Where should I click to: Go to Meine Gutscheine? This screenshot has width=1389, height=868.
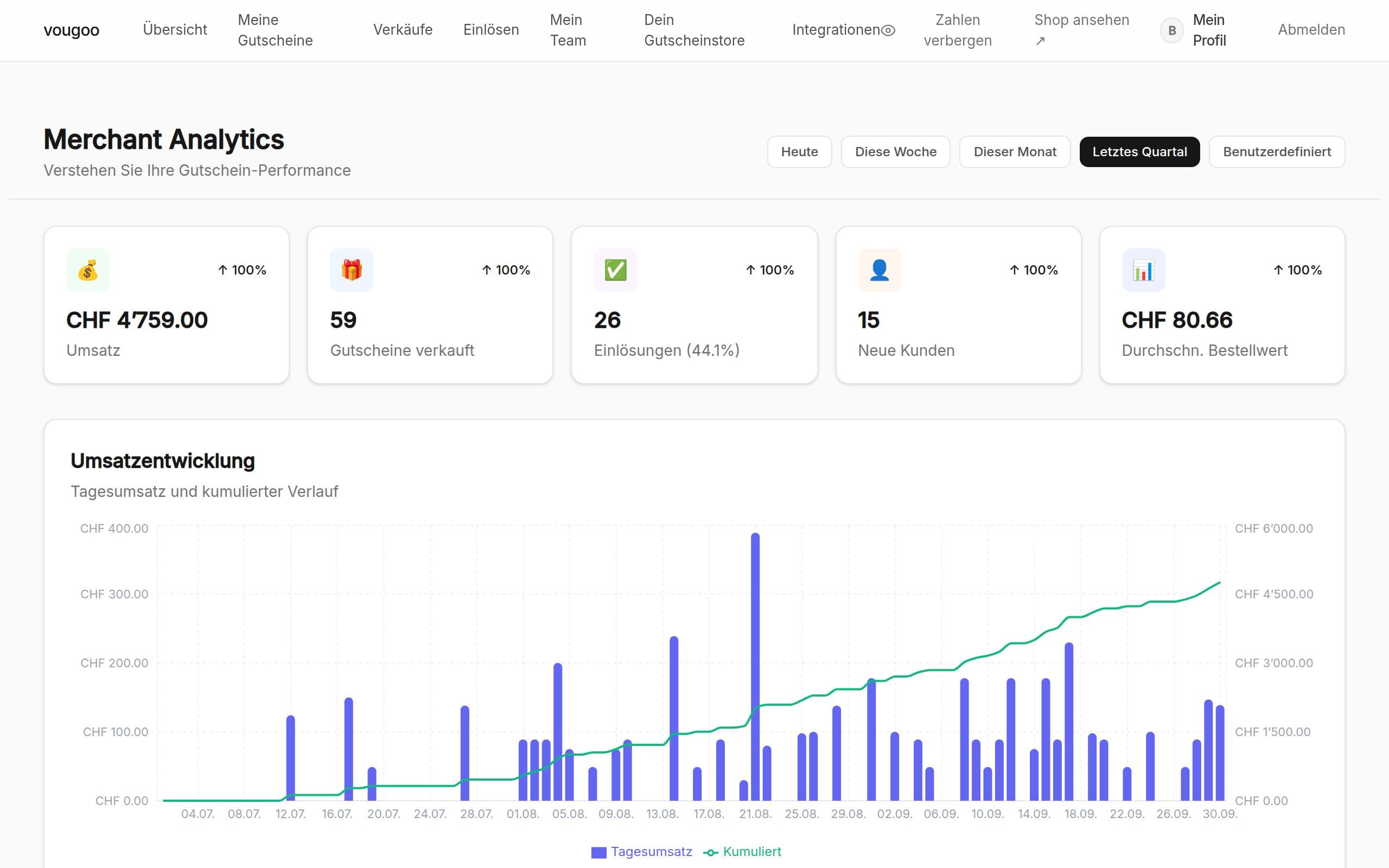click(275, 30)
